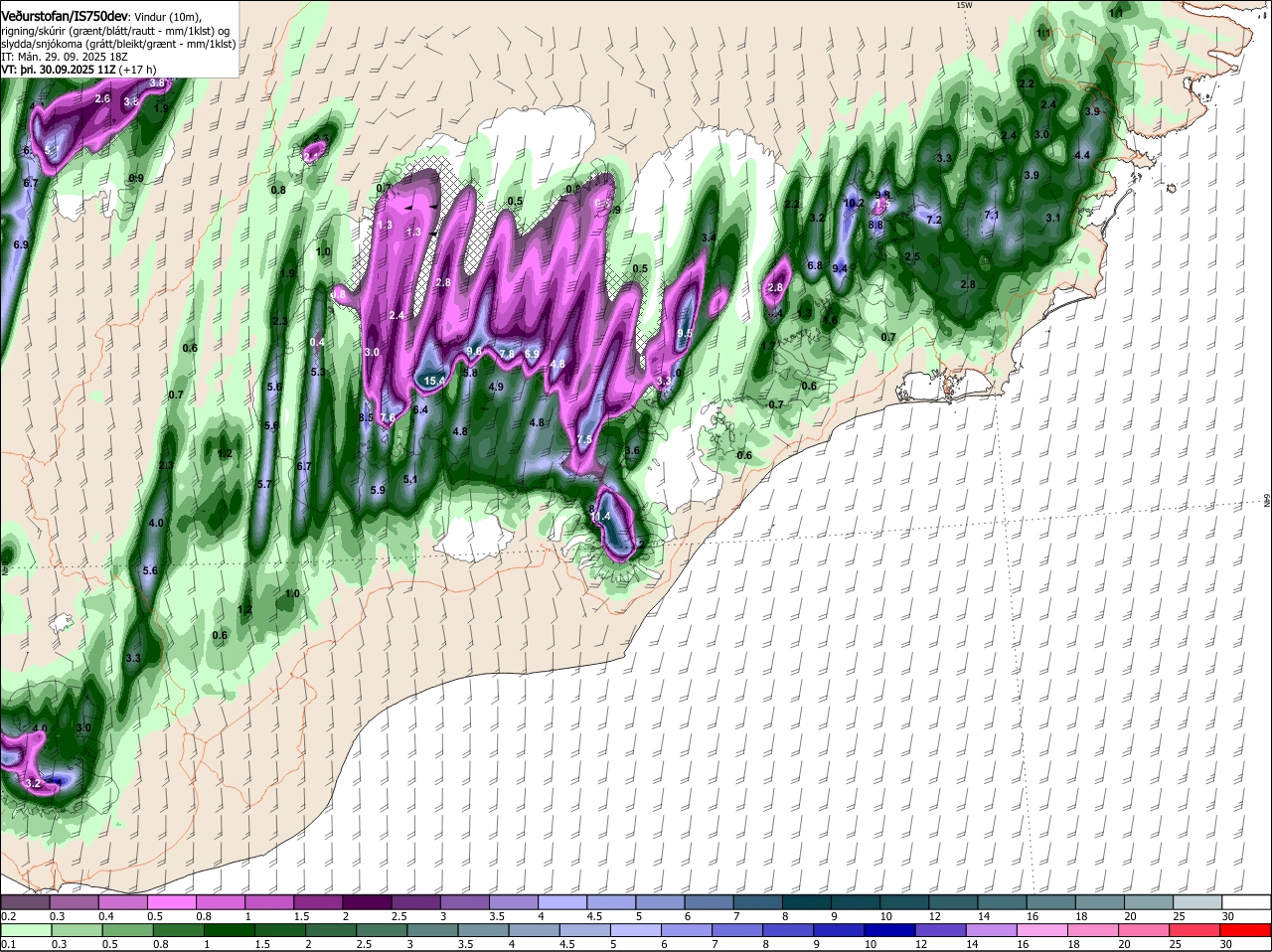
Task: Click the 5.9 precipitation value on the map
Action: pyautogui.click(x=378, y=490)
